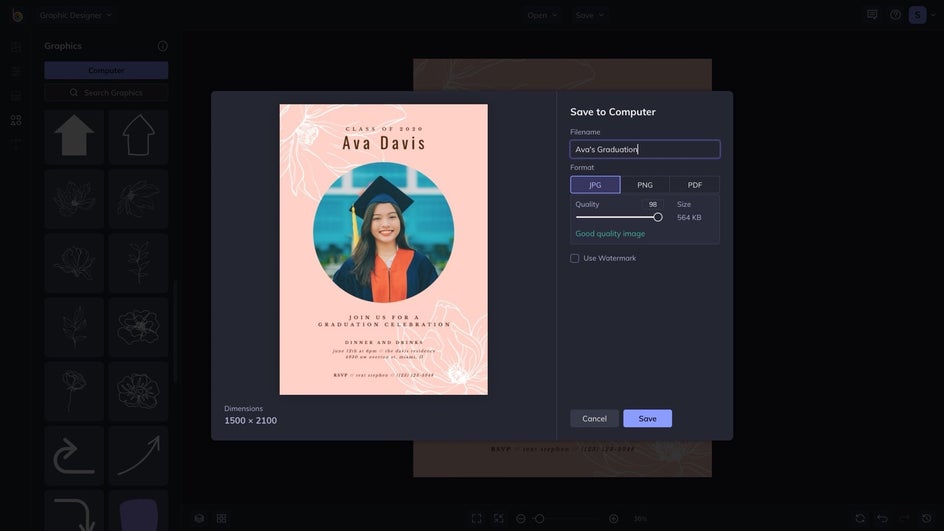Open the Open menu in top bar

click(542, 15)
